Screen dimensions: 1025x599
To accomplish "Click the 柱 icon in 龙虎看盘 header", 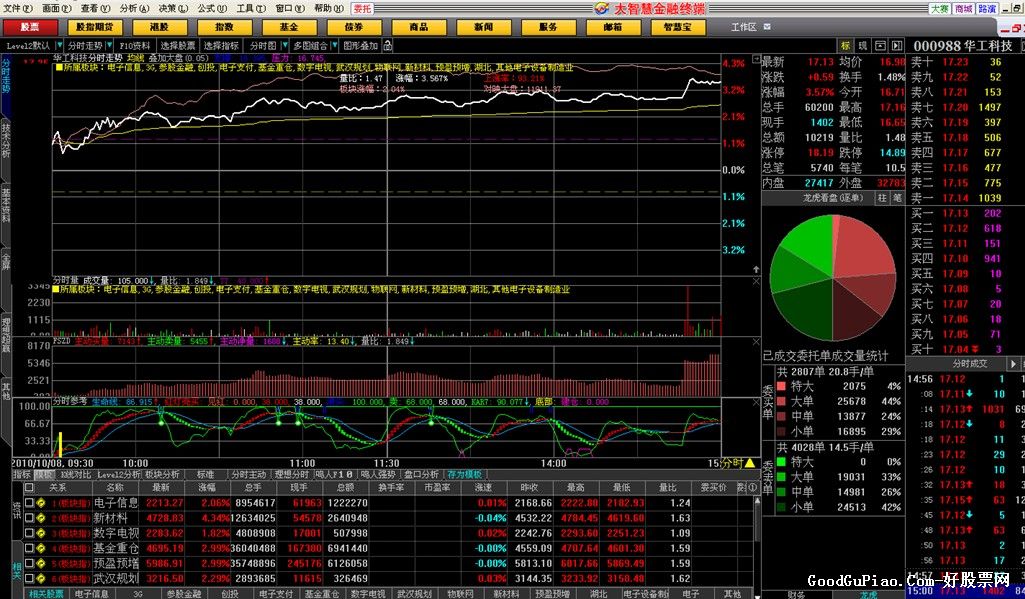I will [x=882, y=197].
